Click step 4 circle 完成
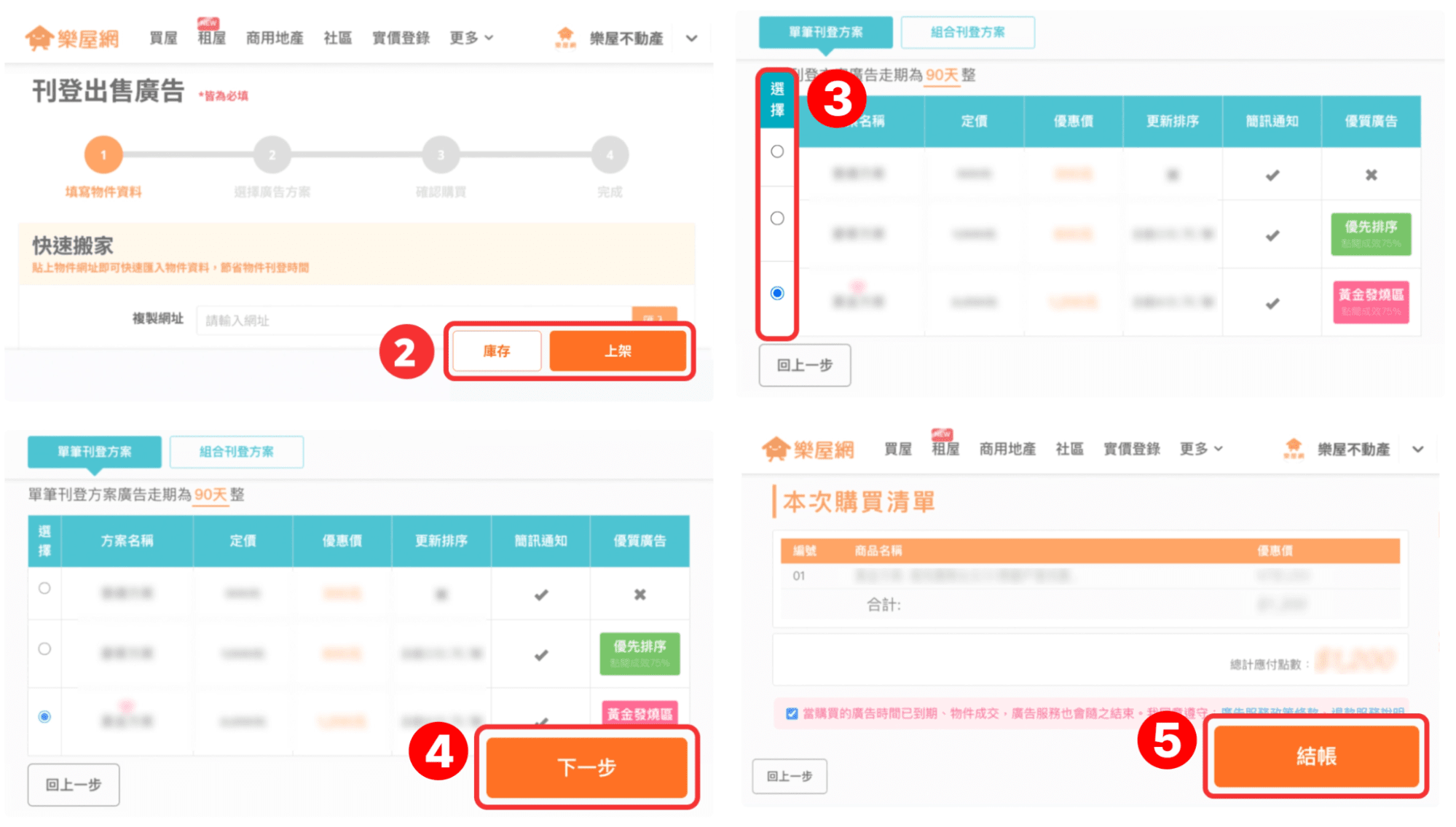 (x=610, y=154)
